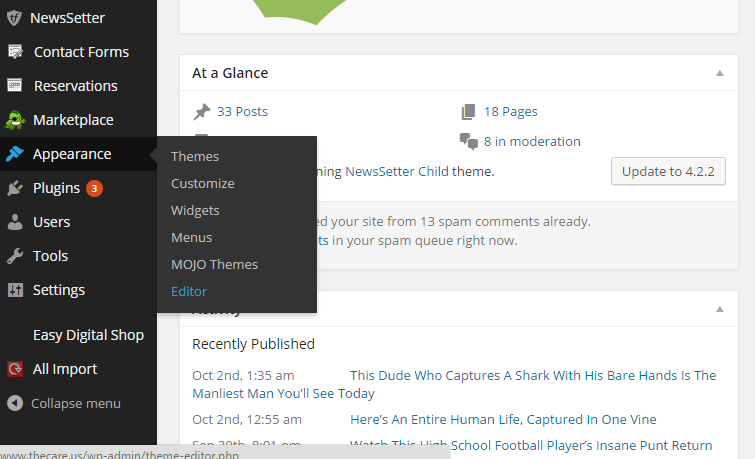Click the NewsSetter shield icon
This screenshot has height=459, width=755.
[x=14, y=18]
